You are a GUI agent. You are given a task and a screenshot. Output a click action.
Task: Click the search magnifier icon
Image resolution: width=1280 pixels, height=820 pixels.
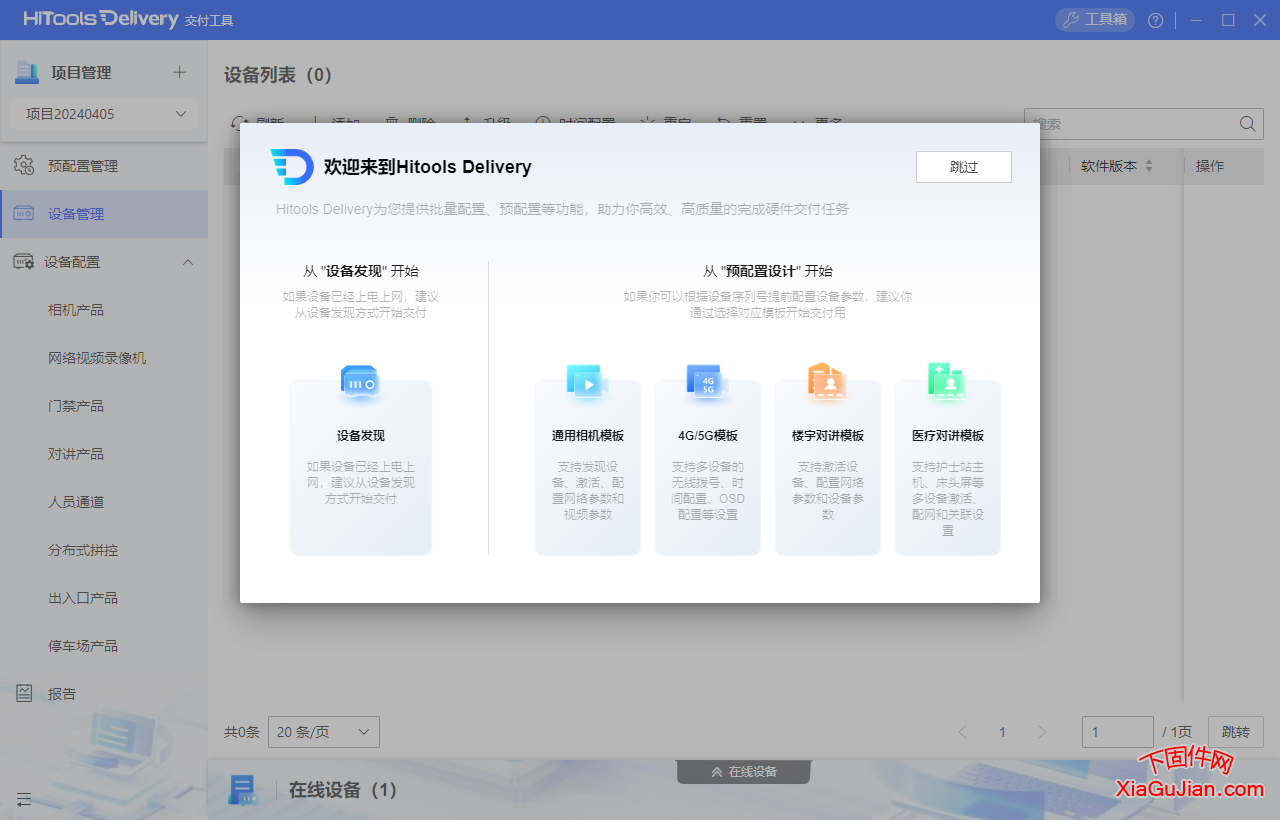pos(1248,124)
